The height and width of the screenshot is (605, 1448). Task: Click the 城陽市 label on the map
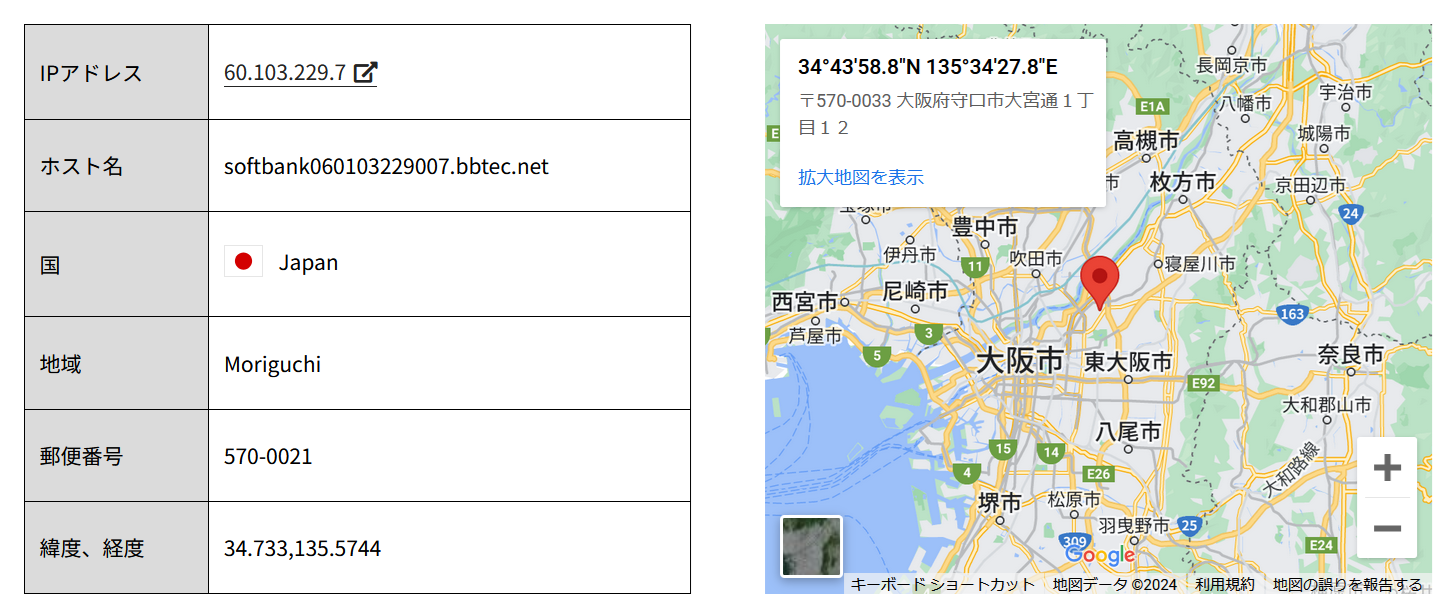click(x=1324, y=133)
